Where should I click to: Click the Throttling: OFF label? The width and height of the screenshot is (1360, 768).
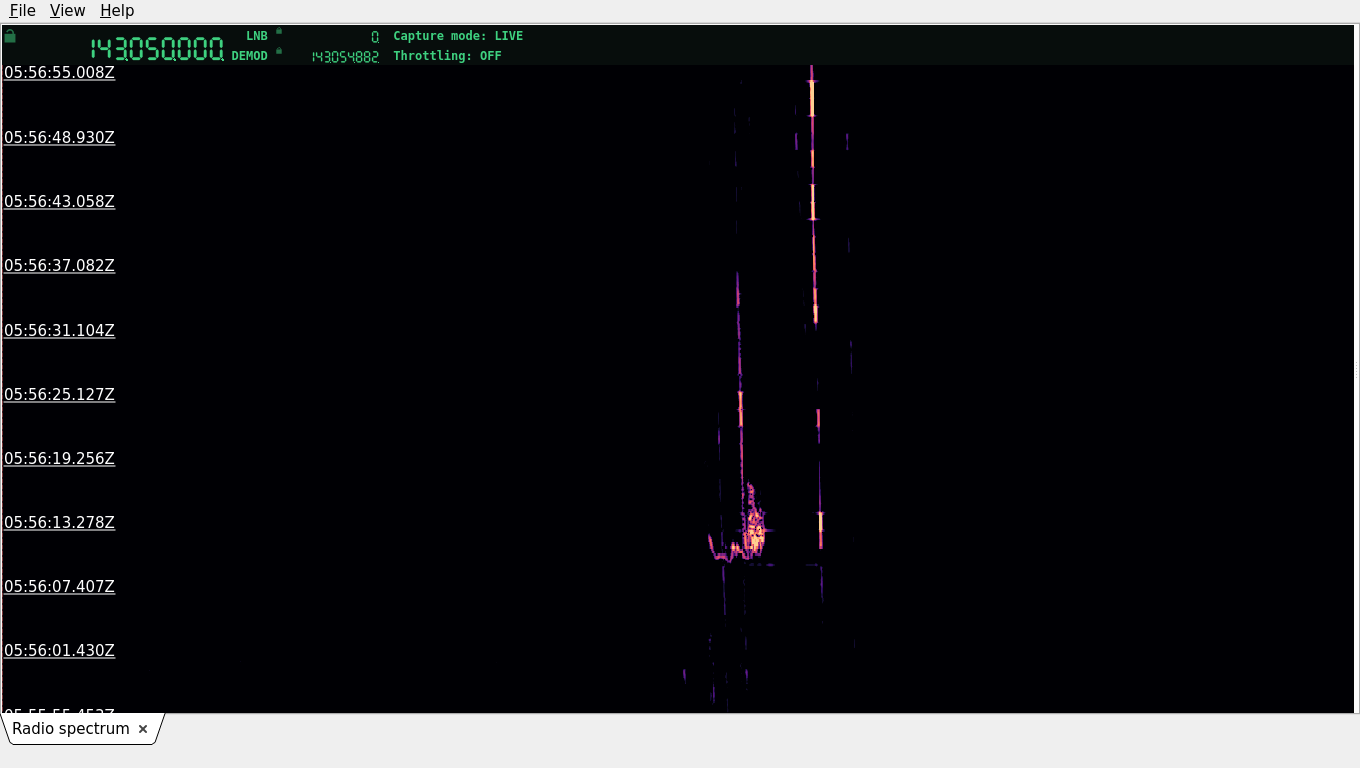(447, 56)
